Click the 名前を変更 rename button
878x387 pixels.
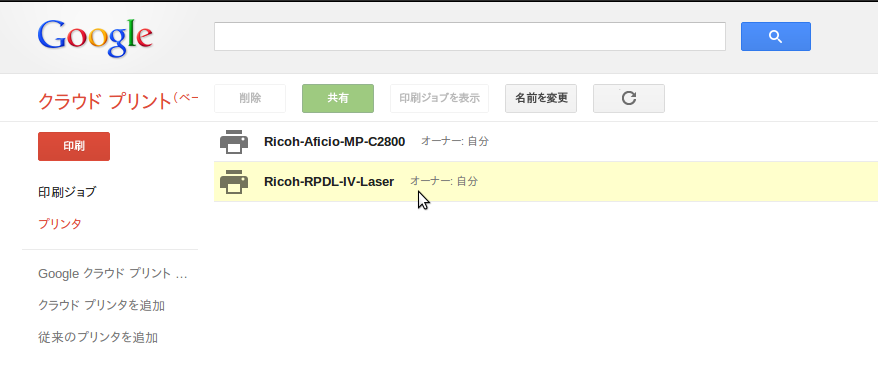pyautogui.click(x=541, y=99)
